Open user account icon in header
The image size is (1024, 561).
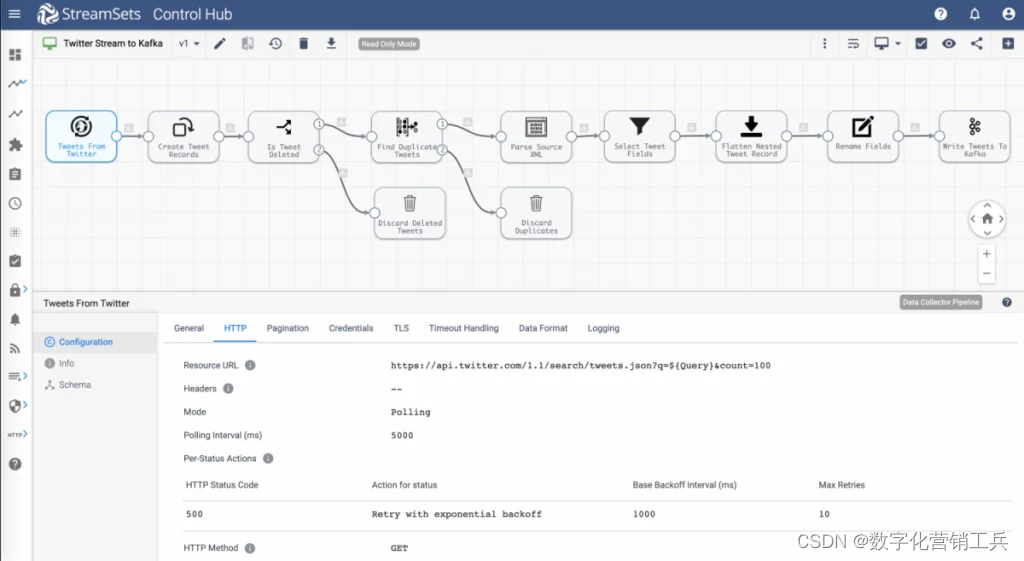1008,14
